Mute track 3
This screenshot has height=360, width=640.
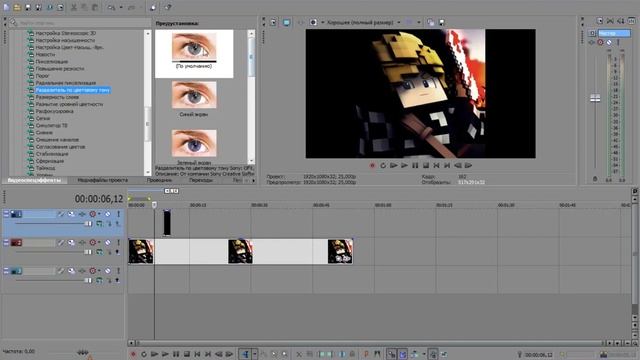click(108, 271)
